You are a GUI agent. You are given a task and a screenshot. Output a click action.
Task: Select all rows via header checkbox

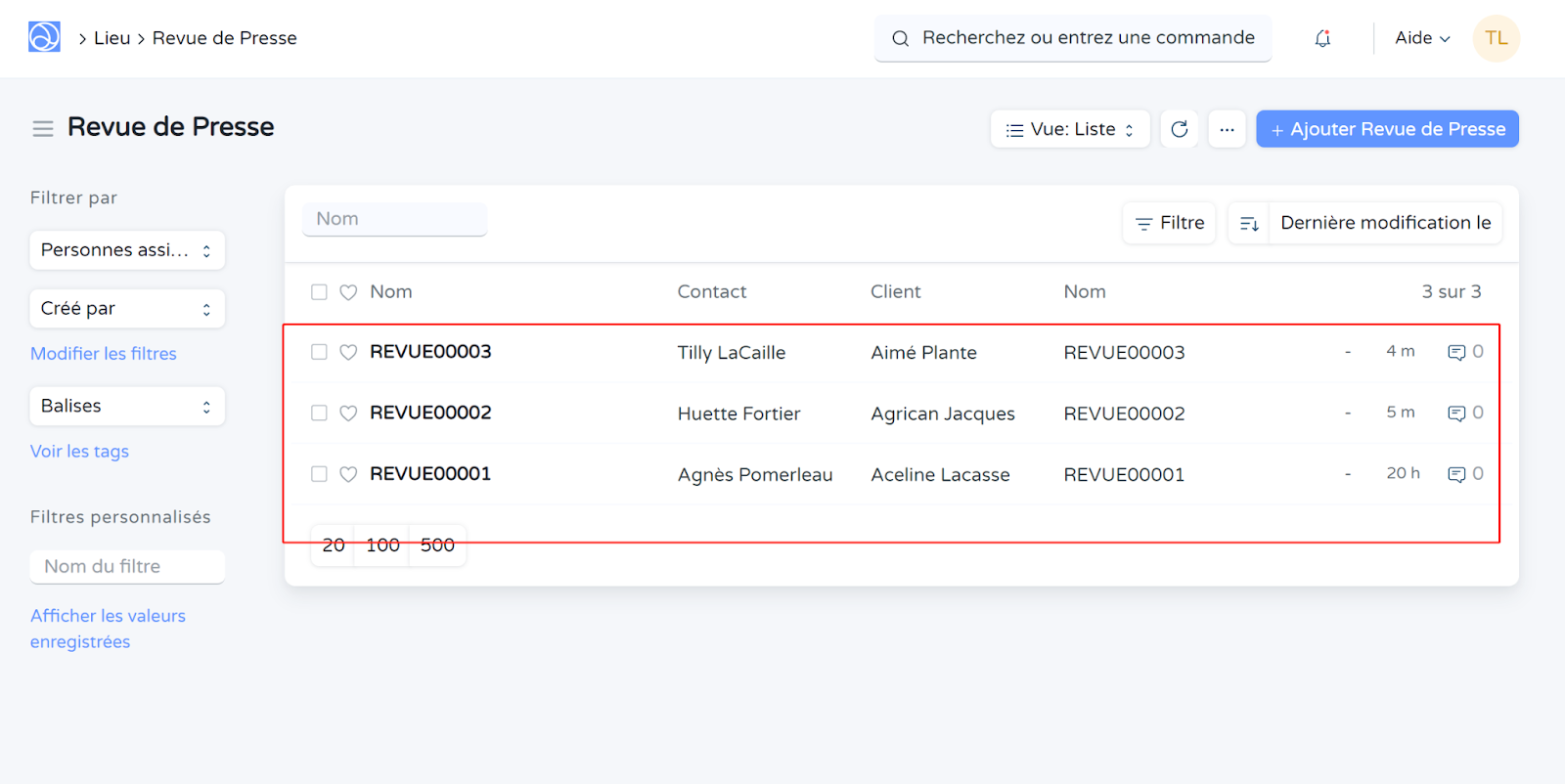[x=319, y=292]
